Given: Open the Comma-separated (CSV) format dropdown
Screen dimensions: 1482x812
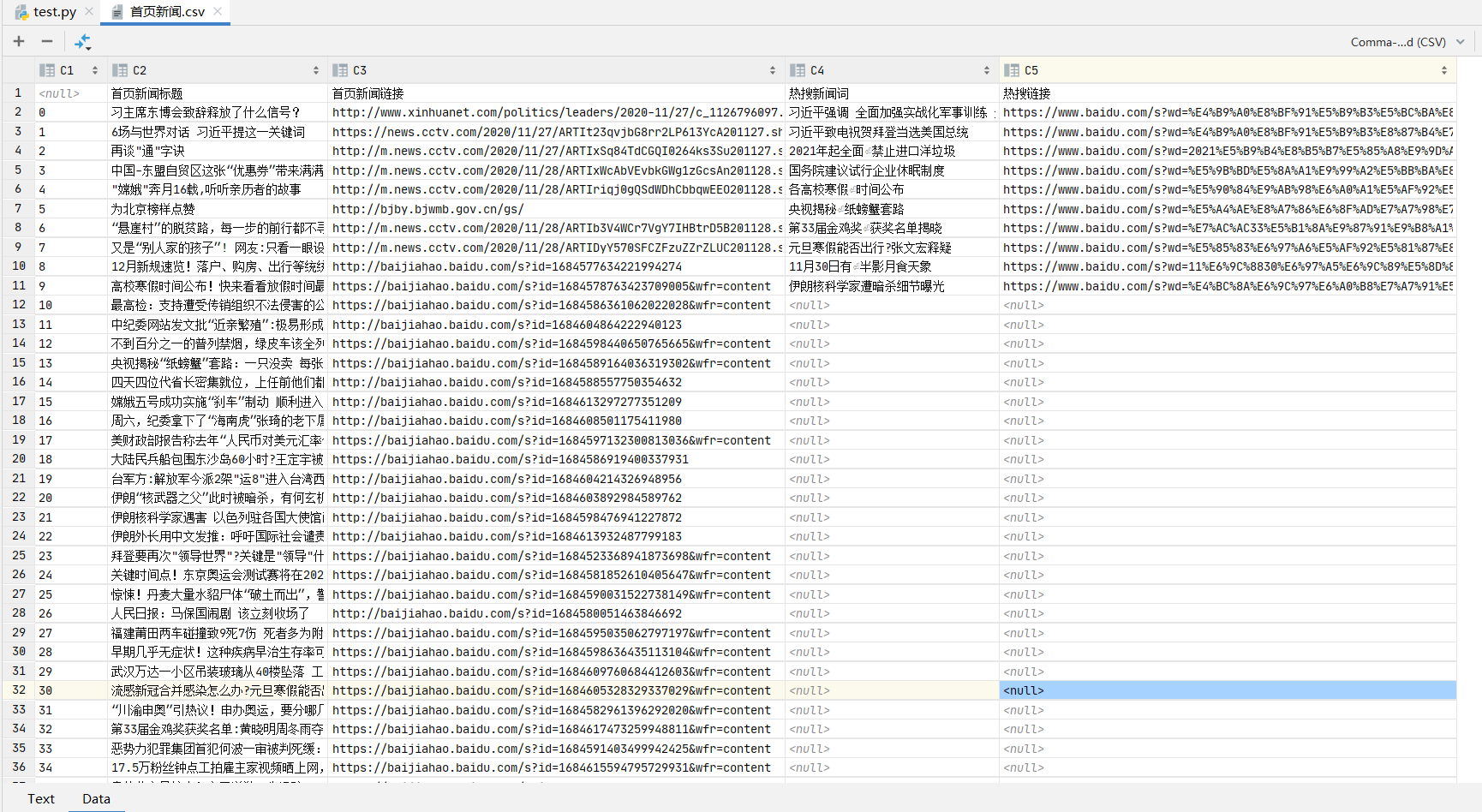Looking at the screenshot, I should click(x=1407, y=41).
